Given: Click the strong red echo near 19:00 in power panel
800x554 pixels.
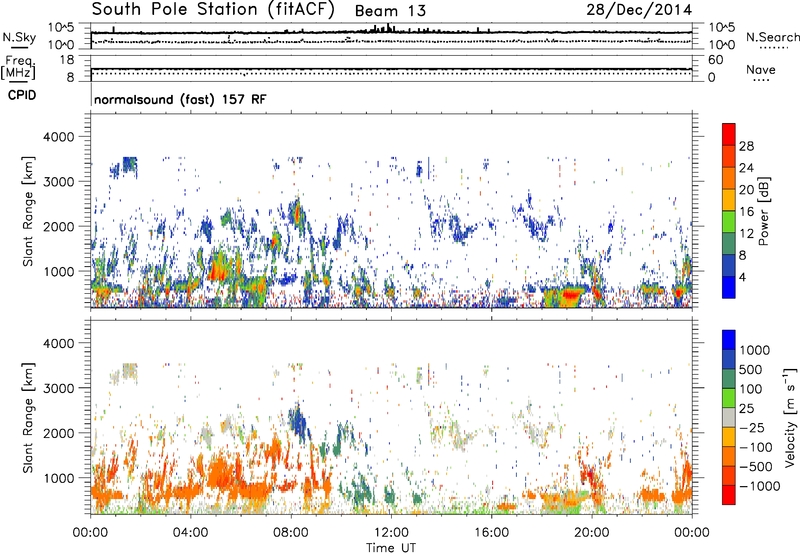Looking at the screenshot, I should [571, 295].
